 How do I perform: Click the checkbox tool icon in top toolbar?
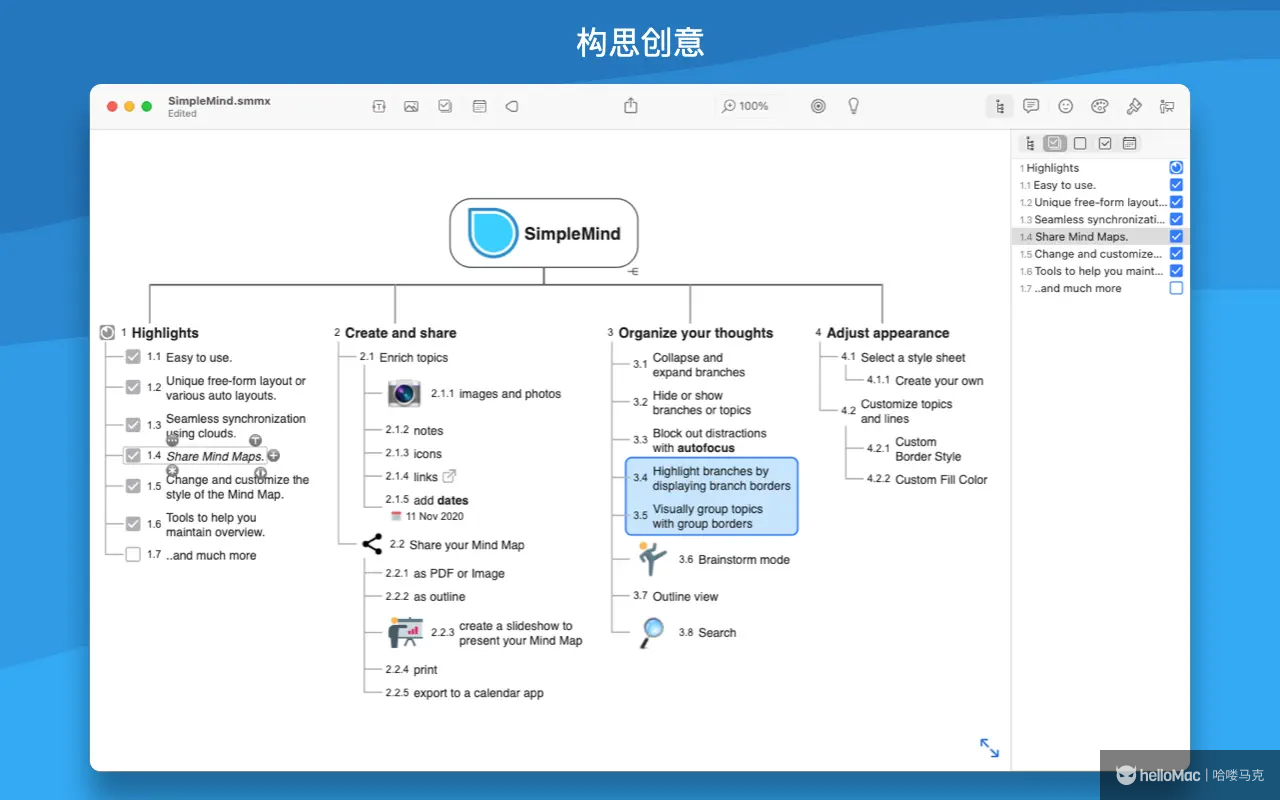tap(445, 106)
